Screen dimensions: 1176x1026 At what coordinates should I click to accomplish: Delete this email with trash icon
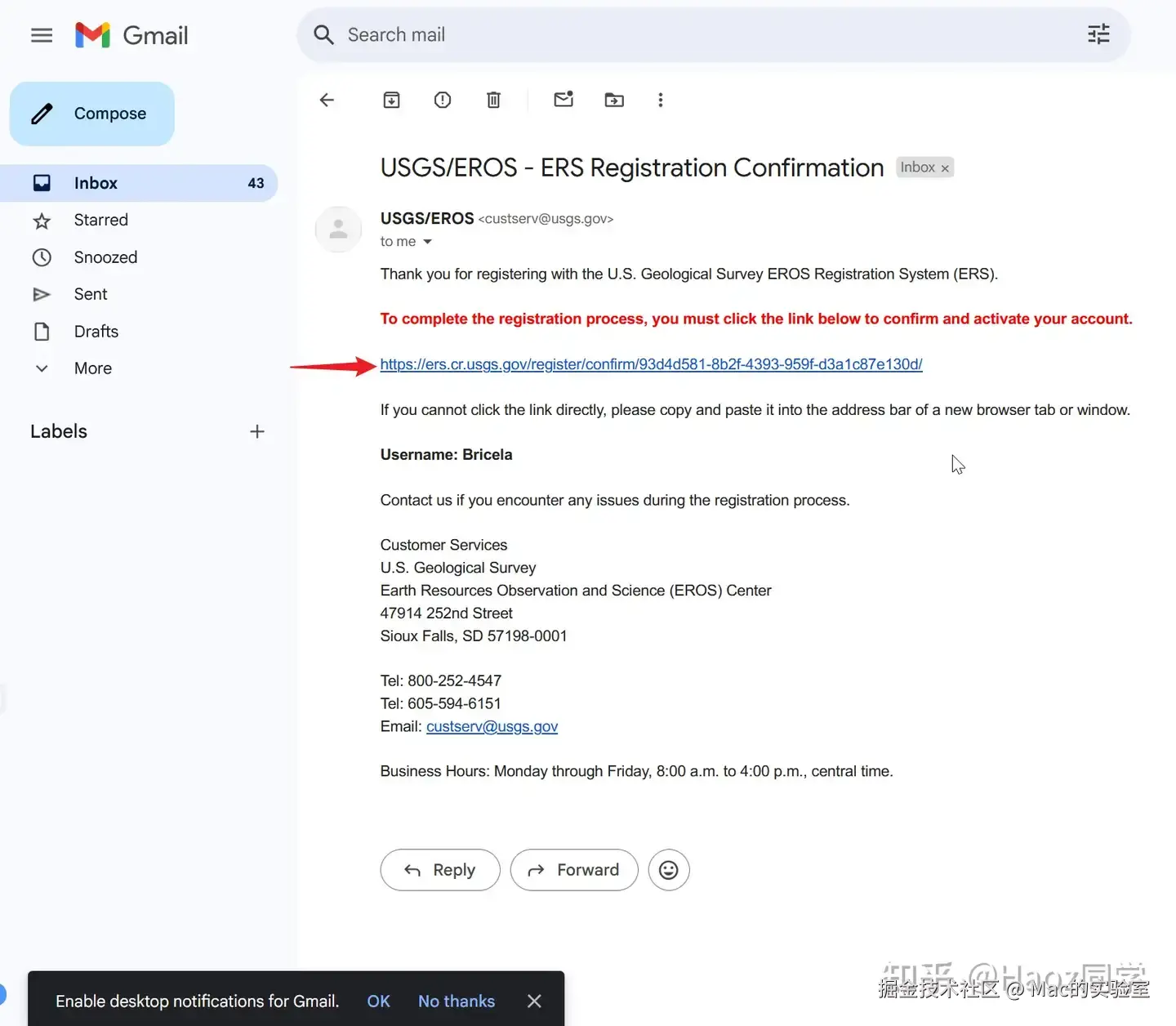click(493, 100)
